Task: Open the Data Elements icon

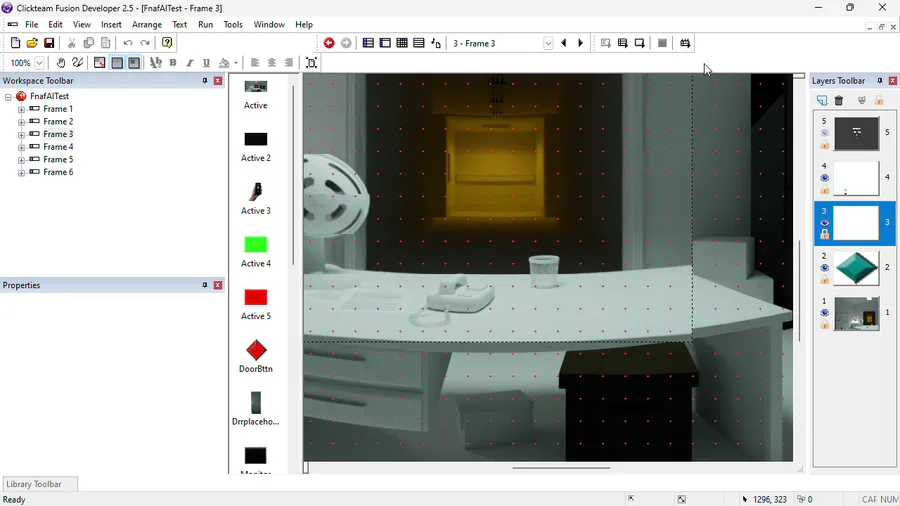Action: click(436, 43)
